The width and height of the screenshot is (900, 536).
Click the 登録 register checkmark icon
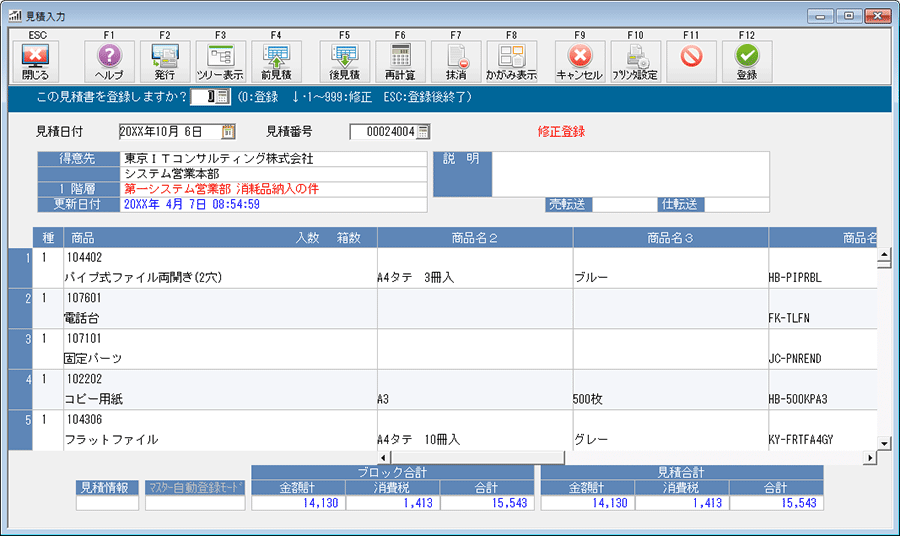coord(747,61)
